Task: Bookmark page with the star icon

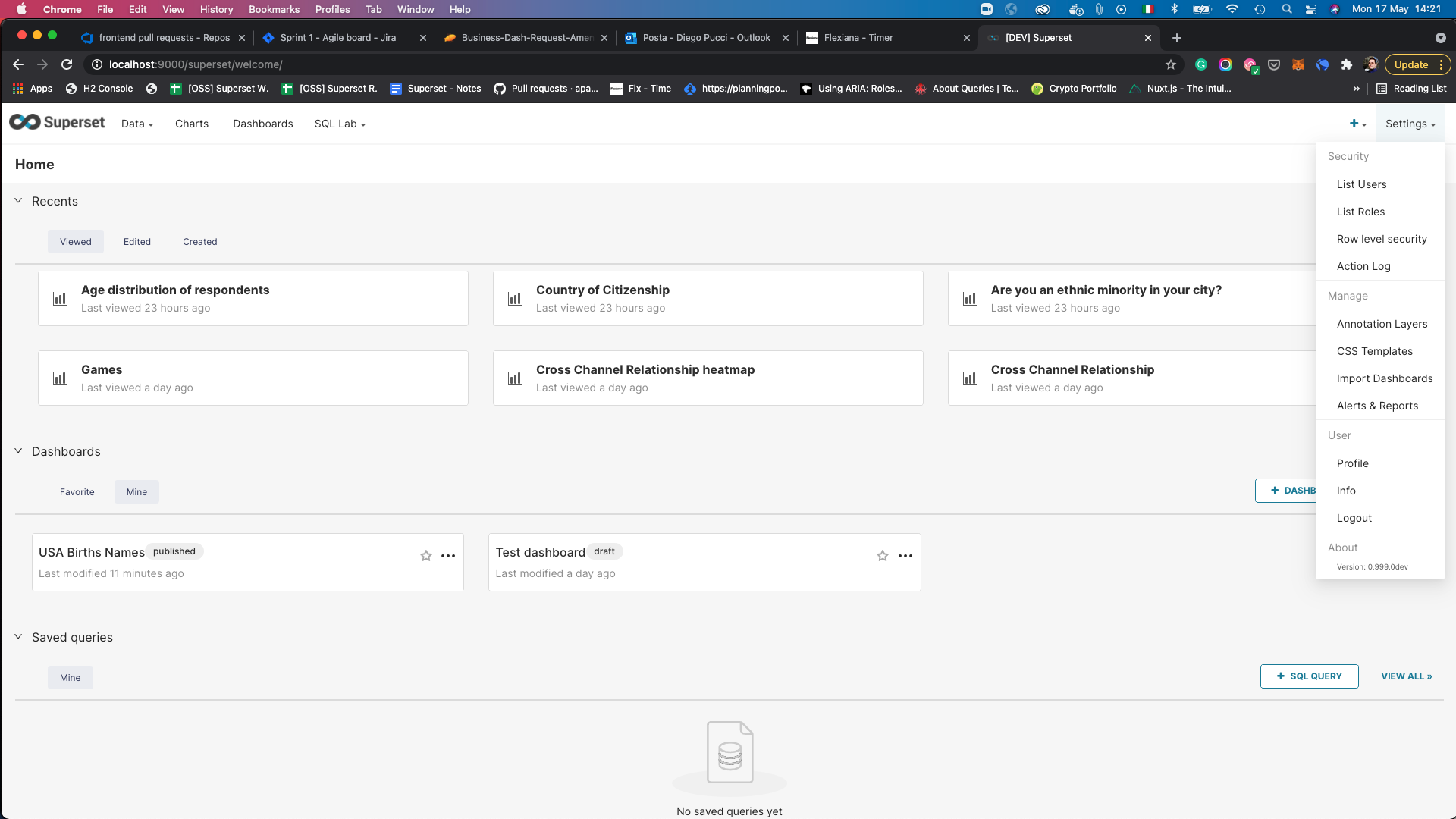Action: point(1171,64)
